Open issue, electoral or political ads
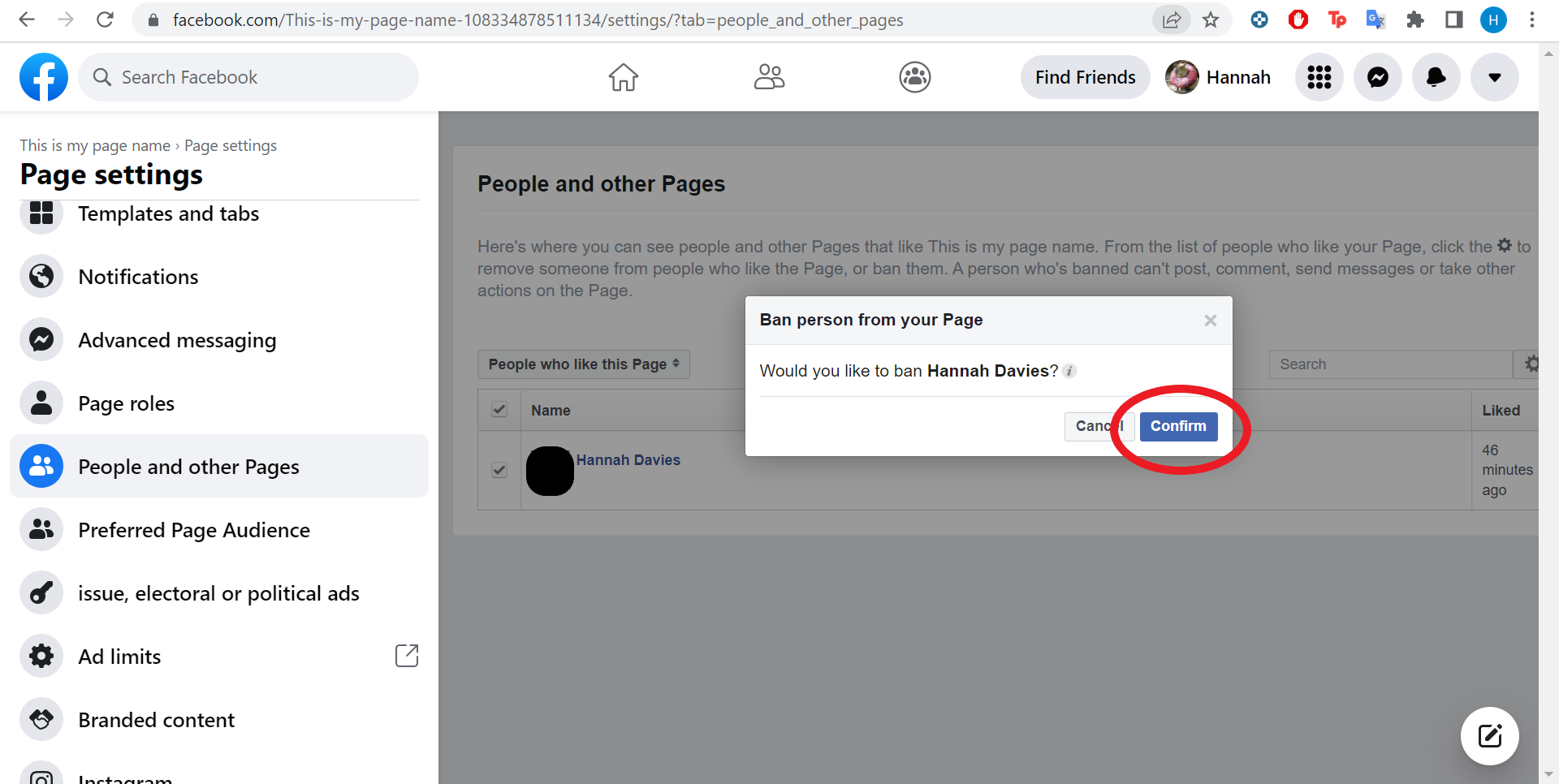The height and width of the screenshot is (784, 1559). [219, 593]
